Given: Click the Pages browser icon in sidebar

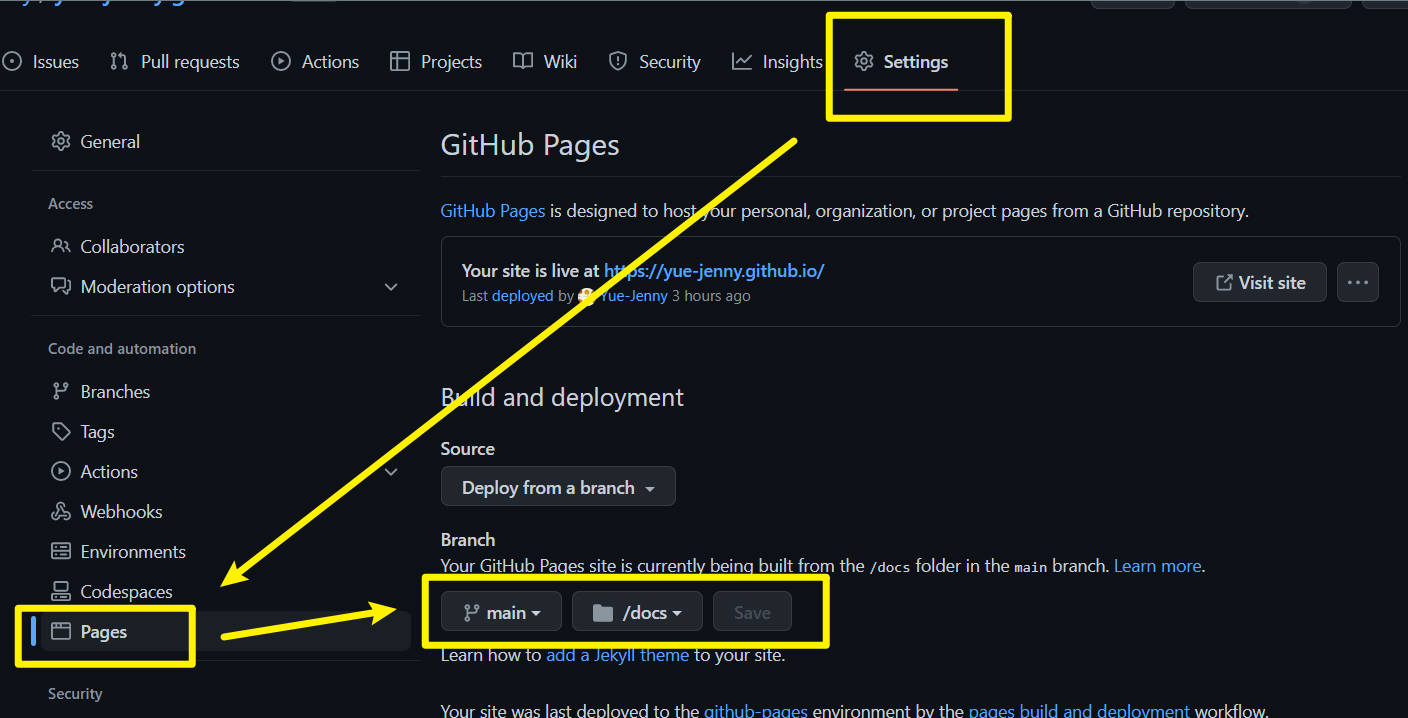Looking at the screenshot, I should (x=61, y=631).
